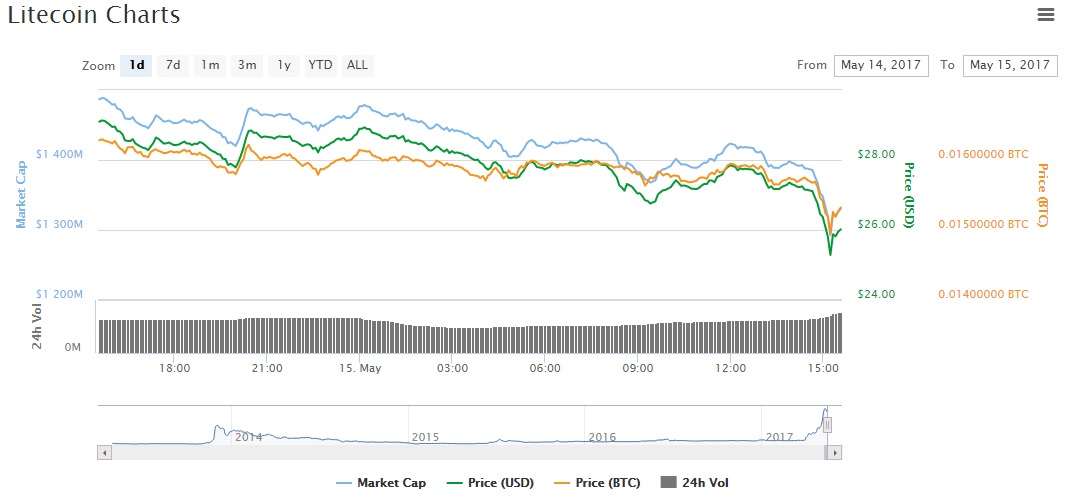1069x501 pixels.
Task: Click the 15:00 time axis label
Action: tap(823, 368)
